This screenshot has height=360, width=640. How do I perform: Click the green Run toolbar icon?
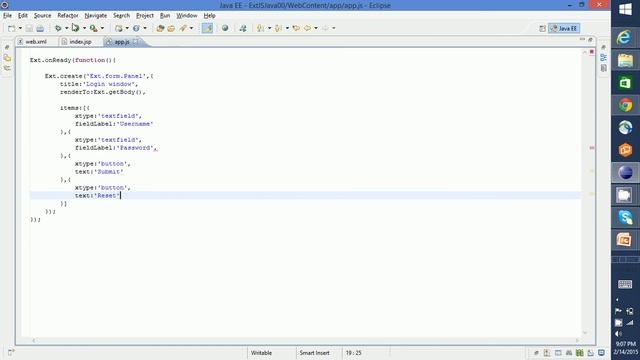(75, 28)
